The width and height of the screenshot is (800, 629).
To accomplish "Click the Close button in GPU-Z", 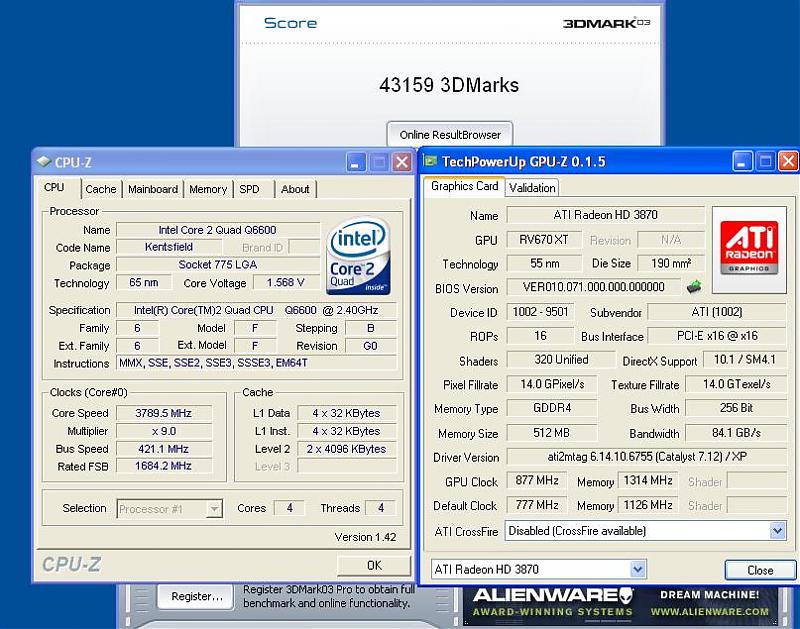I will 760,570.
